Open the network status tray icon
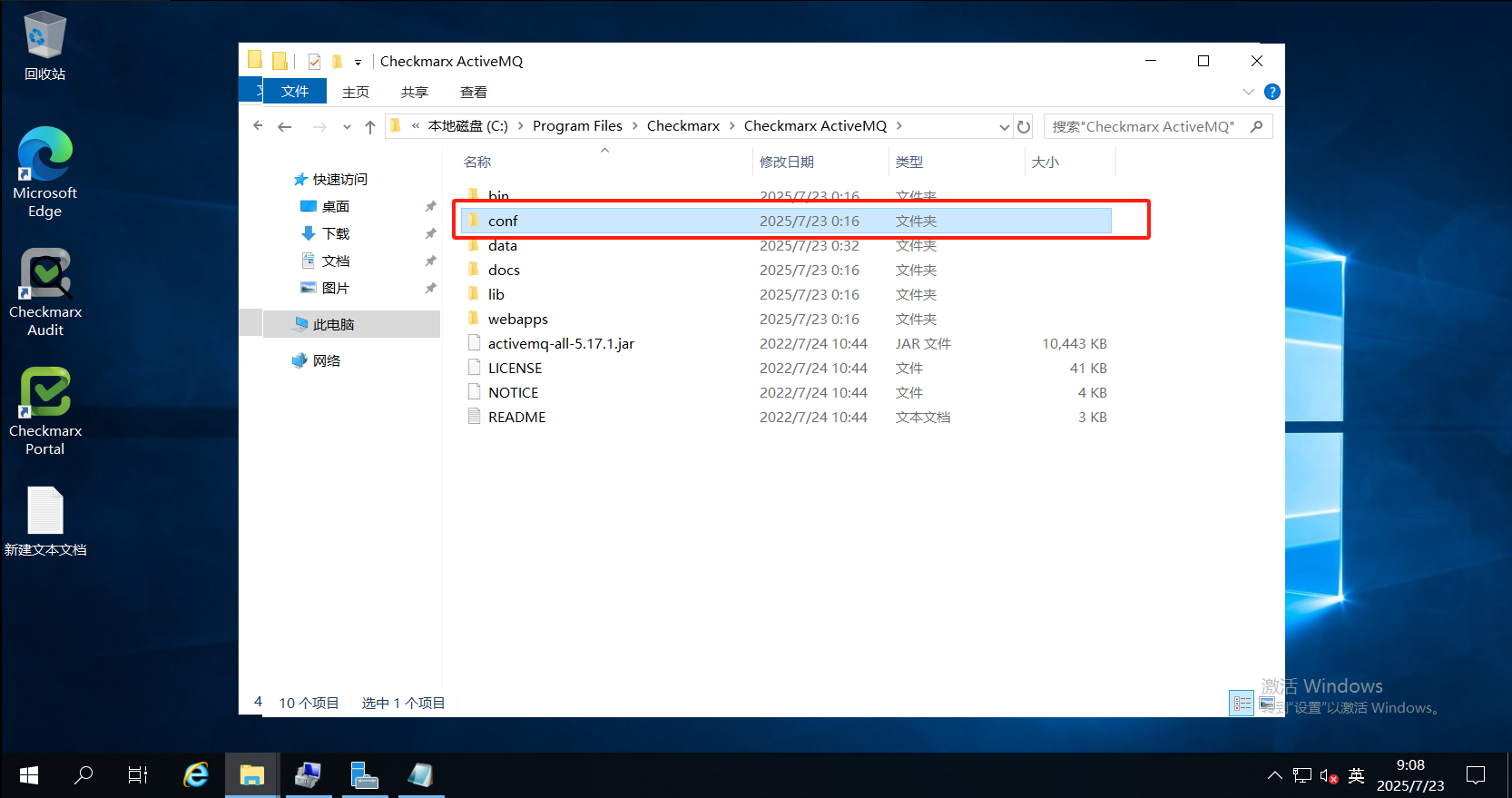The height and width of the screenshot is (798, 1512). (x=1302, y=775)
